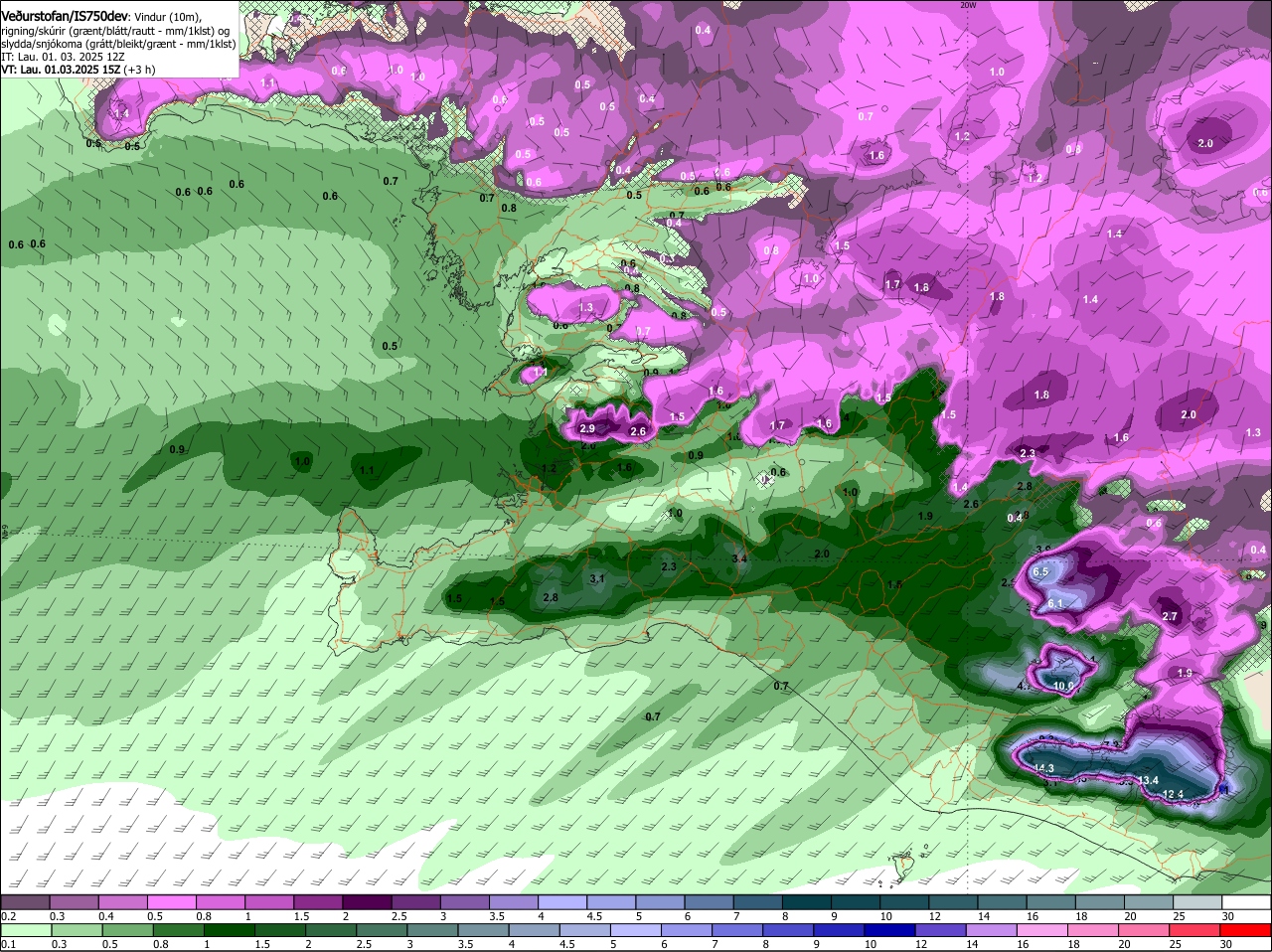Click the 3.4 value on the map
This screenshot has height=952, width=1272.
(739, 559)
